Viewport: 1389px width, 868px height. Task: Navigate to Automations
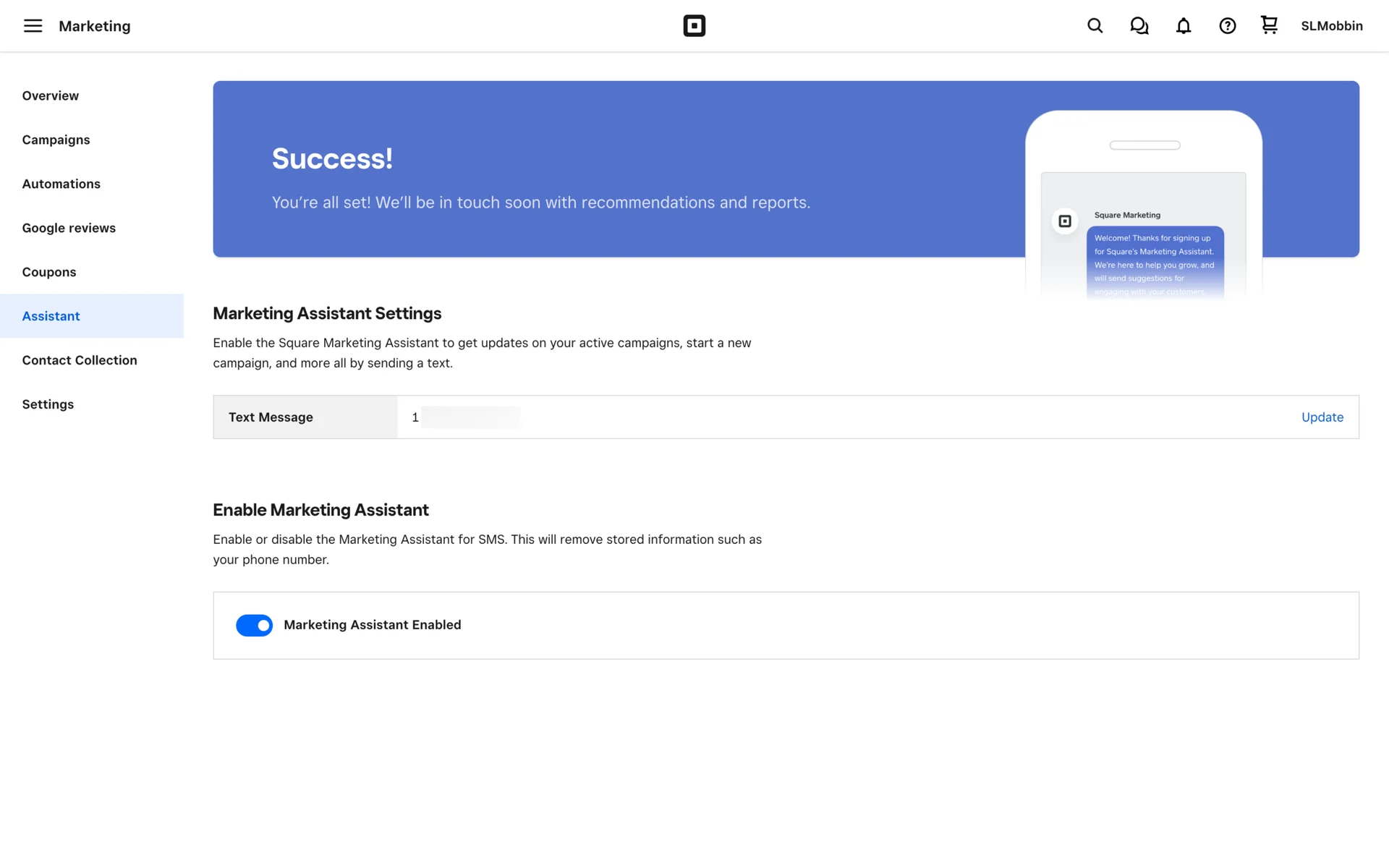(x=61, y=184)
